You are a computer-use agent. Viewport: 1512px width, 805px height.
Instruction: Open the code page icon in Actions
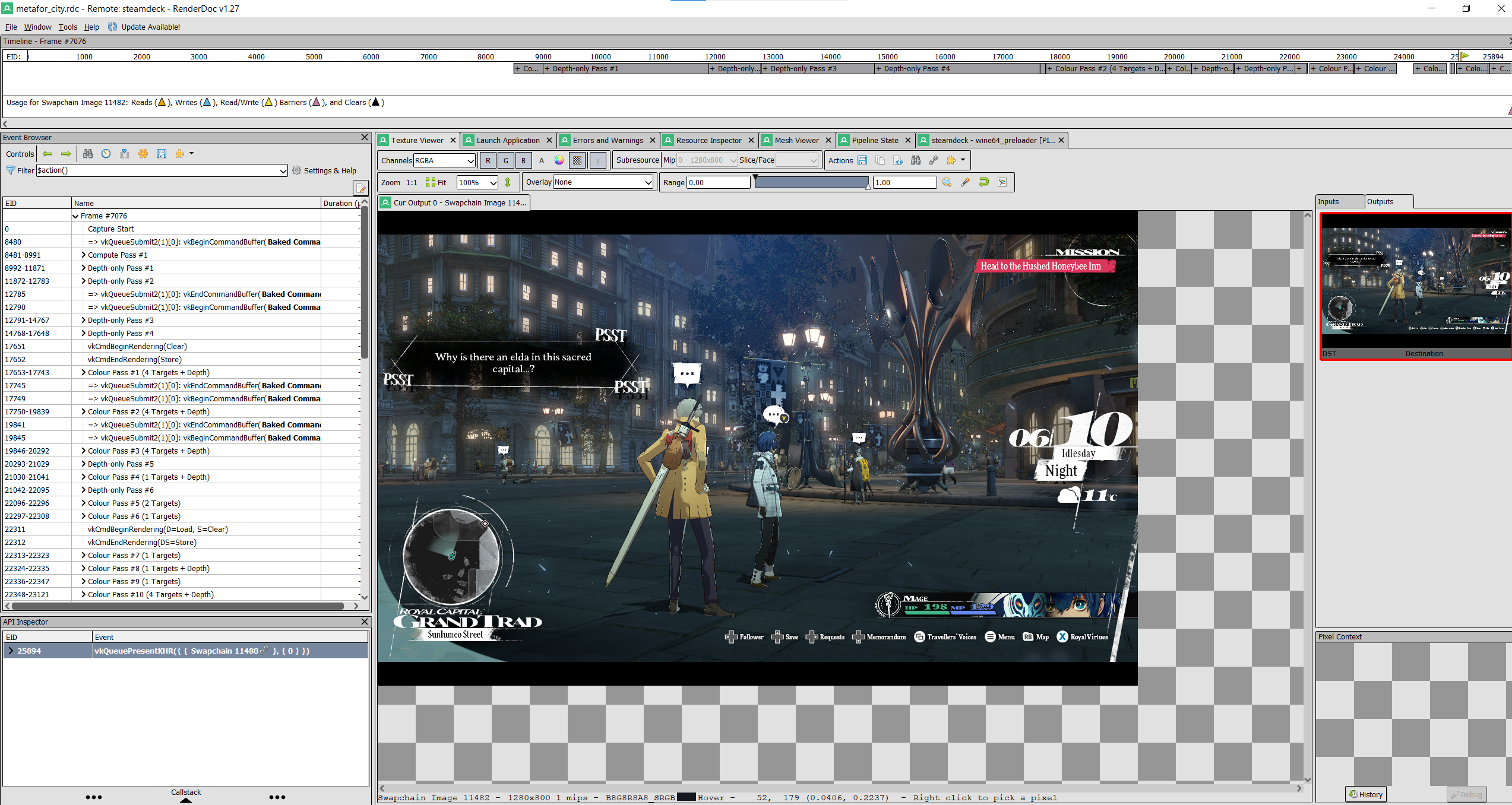click(x=898, y=160)
